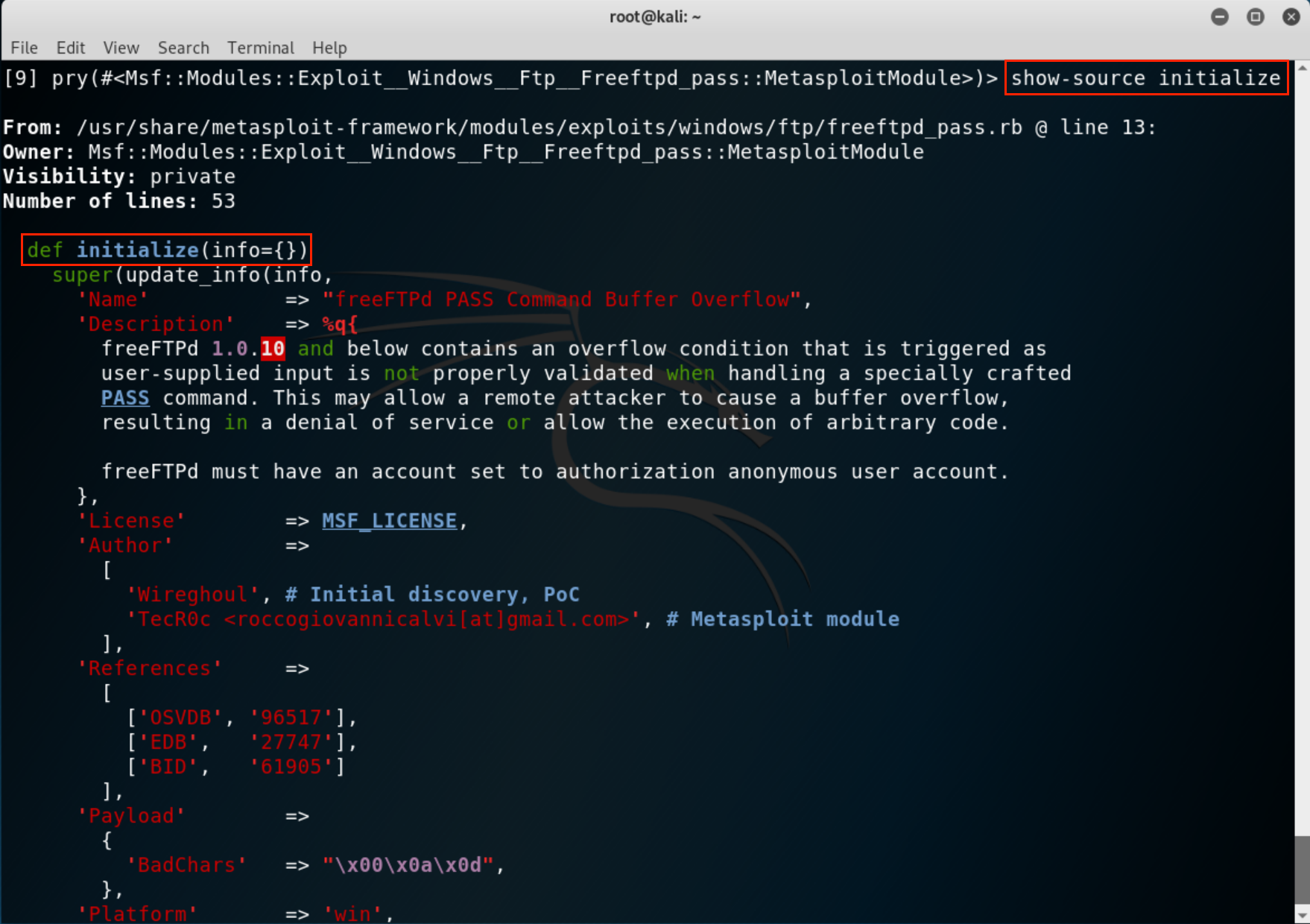Open the File menu

(24, 48)
